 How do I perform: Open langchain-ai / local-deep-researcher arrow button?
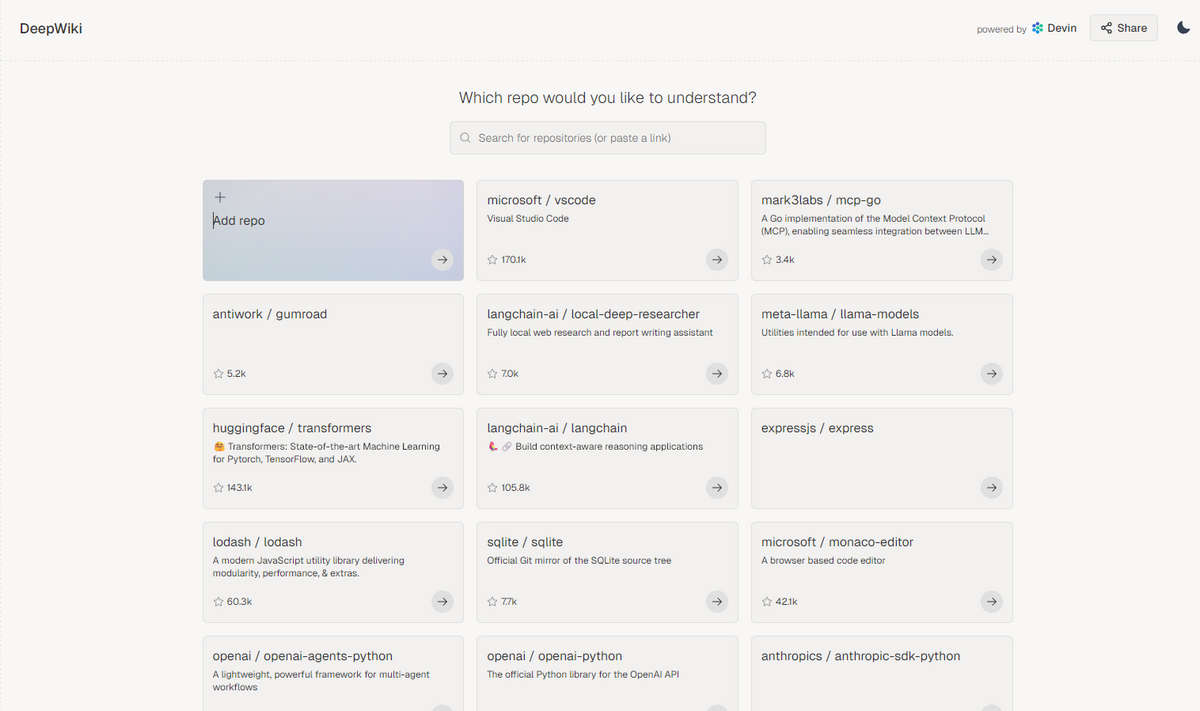pos(717,374)
